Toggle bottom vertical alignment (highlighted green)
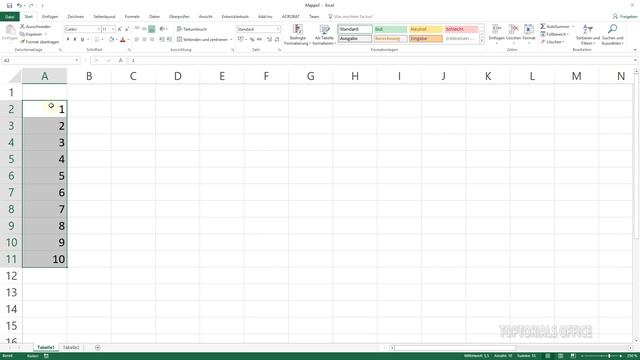This screenshot has height=360, width=640. 151,29
